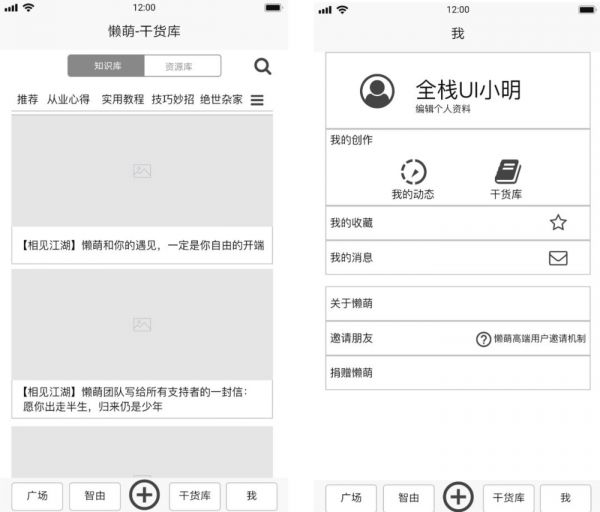Open the 关于懒萌 row
This screenshot has width=600, height=512.
[457, 303]
